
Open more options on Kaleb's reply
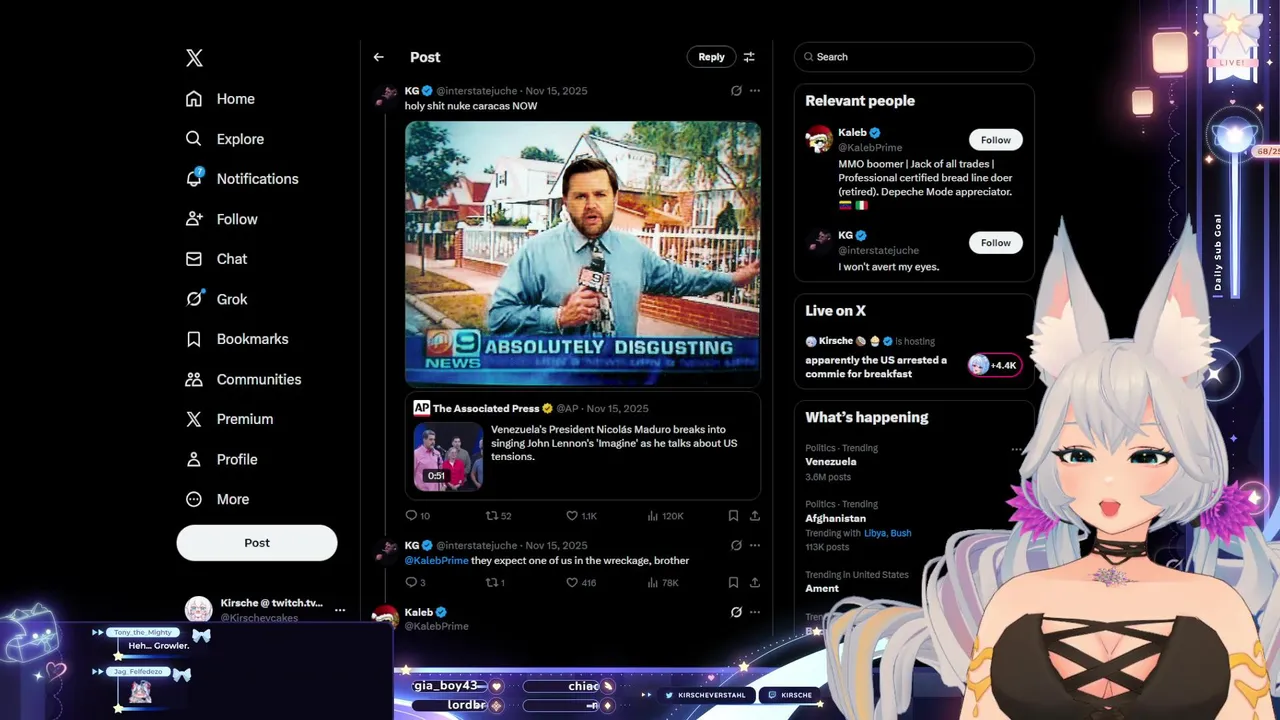pyautogui.click(x=755, y=612)
